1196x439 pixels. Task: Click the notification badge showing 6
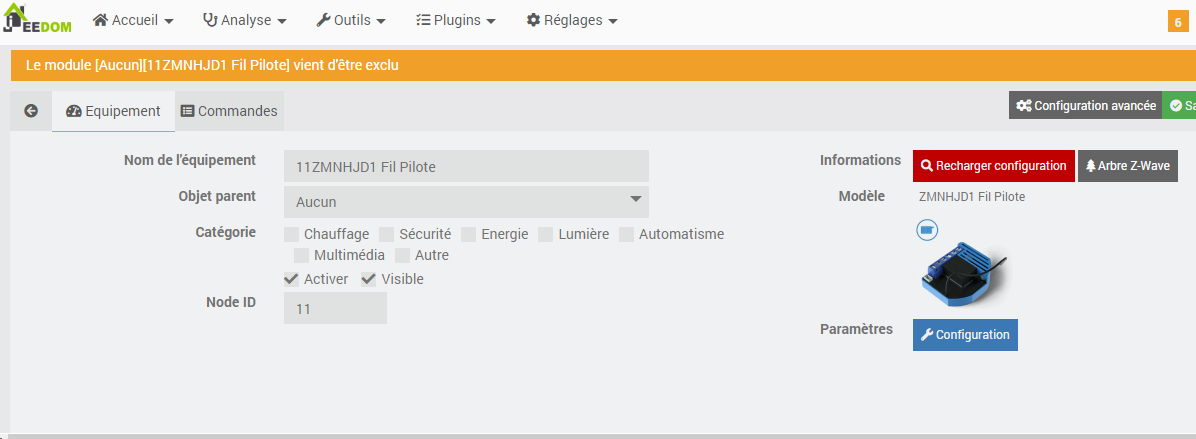[x=1178, y=21]
